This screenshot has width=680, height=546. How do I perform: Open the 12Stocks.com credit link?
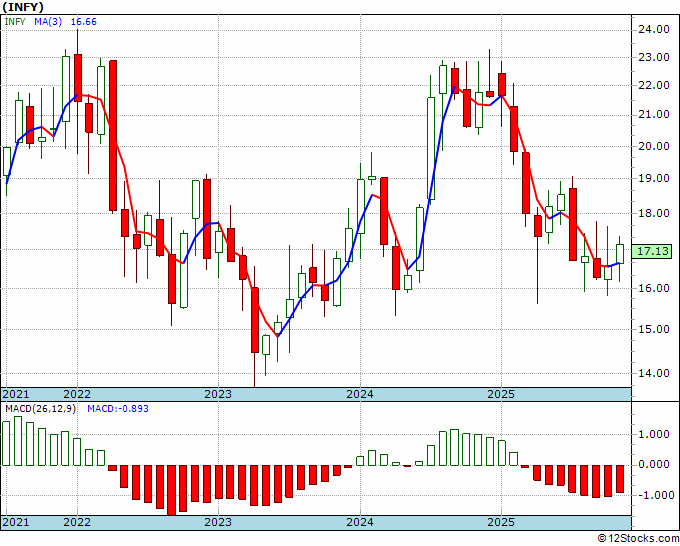(638, 539)
